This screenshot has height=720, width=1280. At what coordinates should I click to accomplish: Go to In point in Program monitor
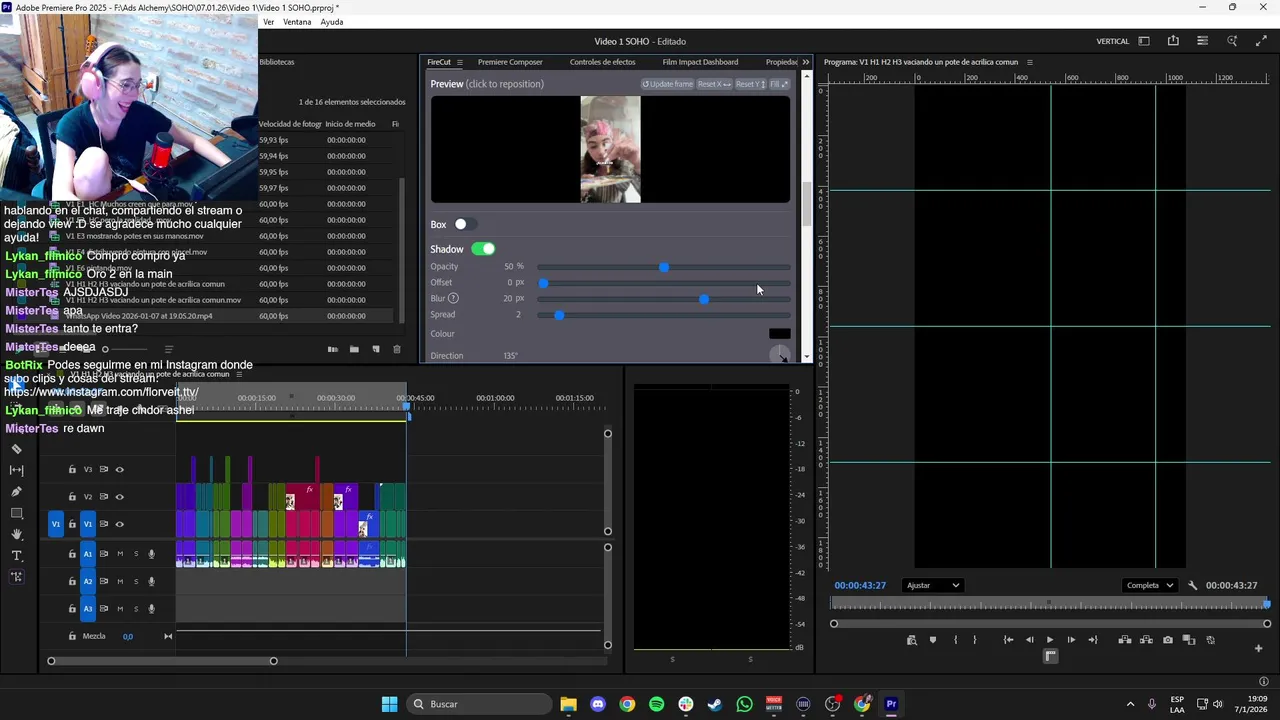(x=1008, y=640)
